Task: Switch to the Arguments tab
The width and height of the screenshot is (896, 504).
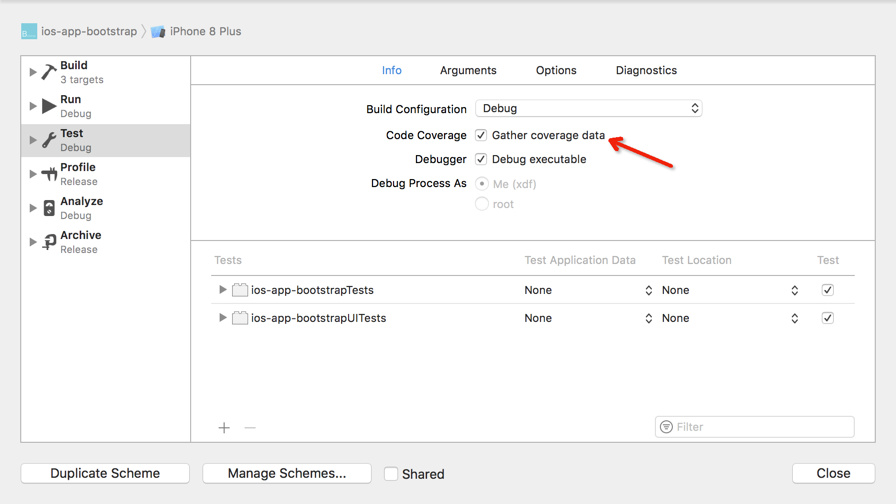Action: [x=468, y=71]
